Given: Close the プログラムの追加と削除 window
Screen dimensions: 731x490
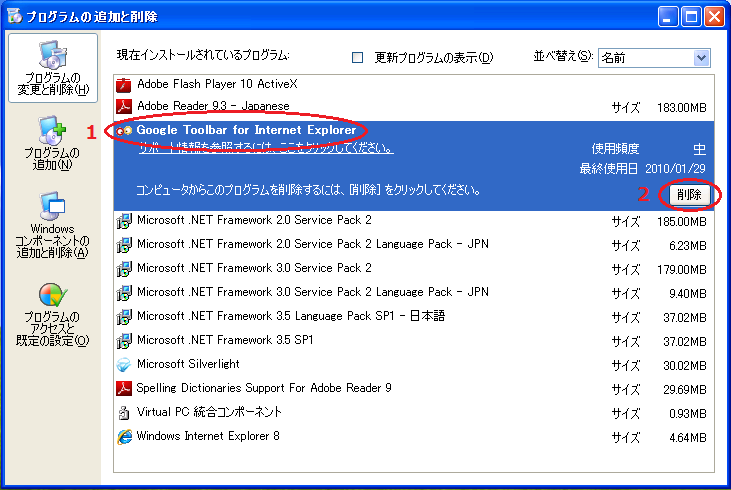Looking at the screenshot, I should (714, 16).
